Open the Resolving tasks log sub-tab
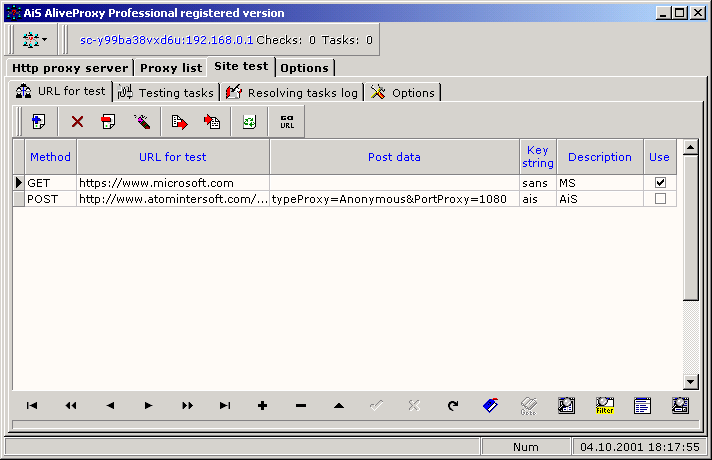Screen dimensions: 712x460 [x=292, y=93]
